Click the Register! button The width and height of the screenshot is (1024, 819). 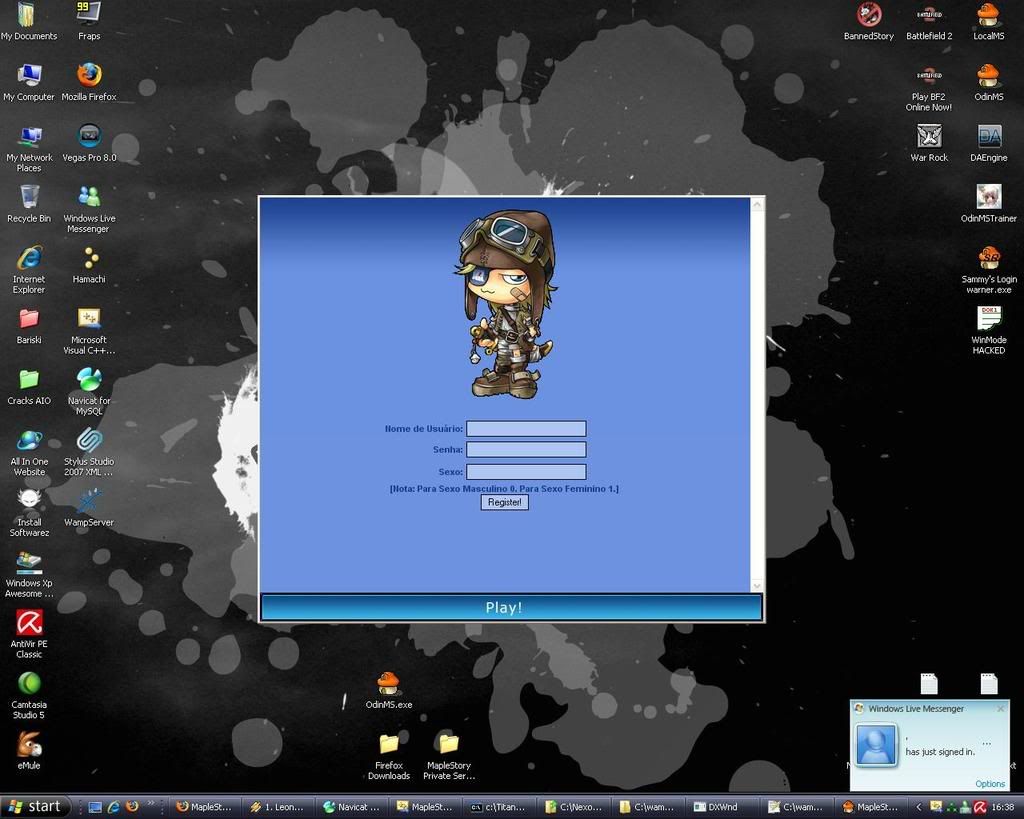click(504, 502)
